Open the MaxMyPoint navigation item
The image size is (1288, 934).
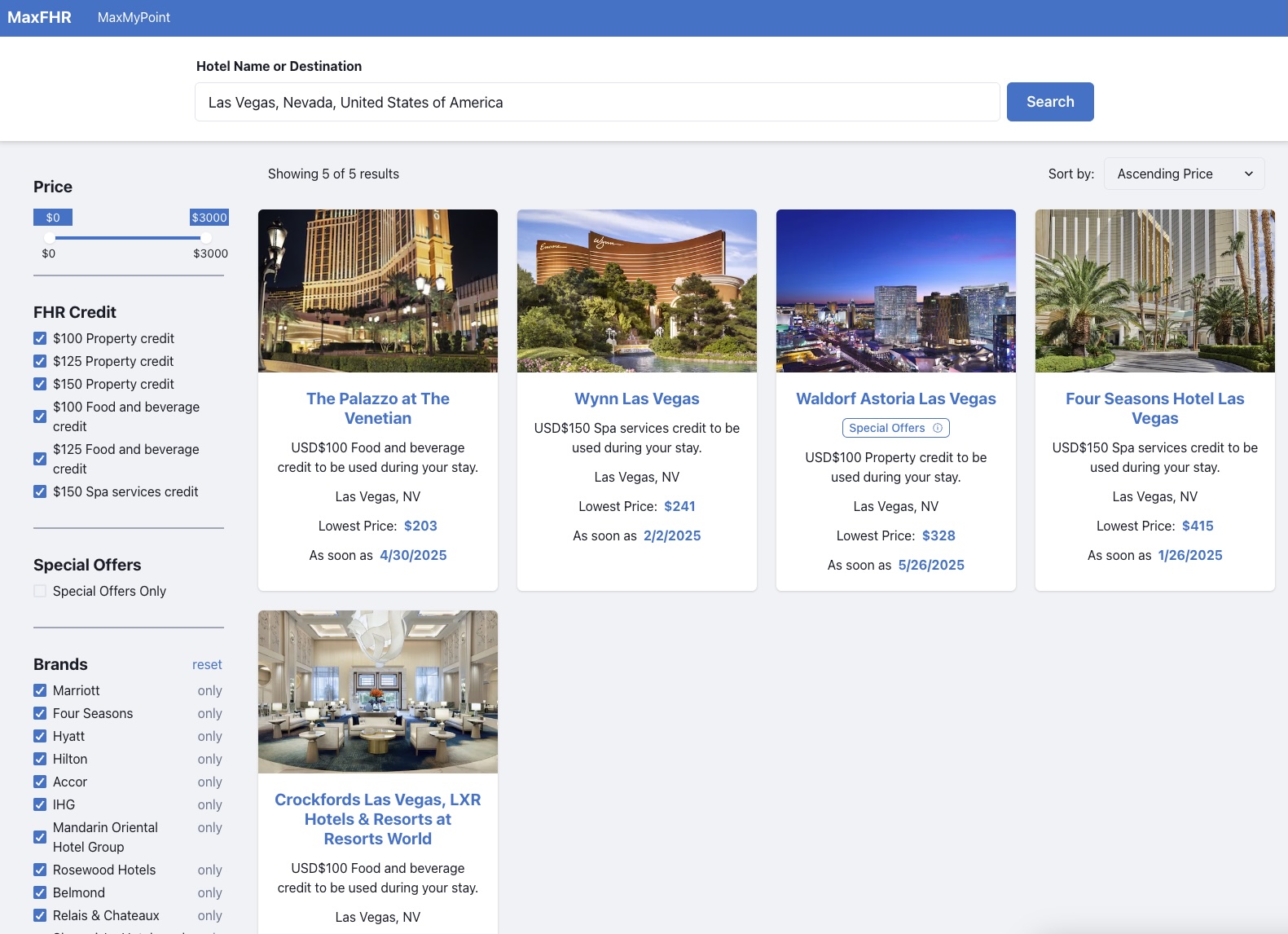[134, 17]
